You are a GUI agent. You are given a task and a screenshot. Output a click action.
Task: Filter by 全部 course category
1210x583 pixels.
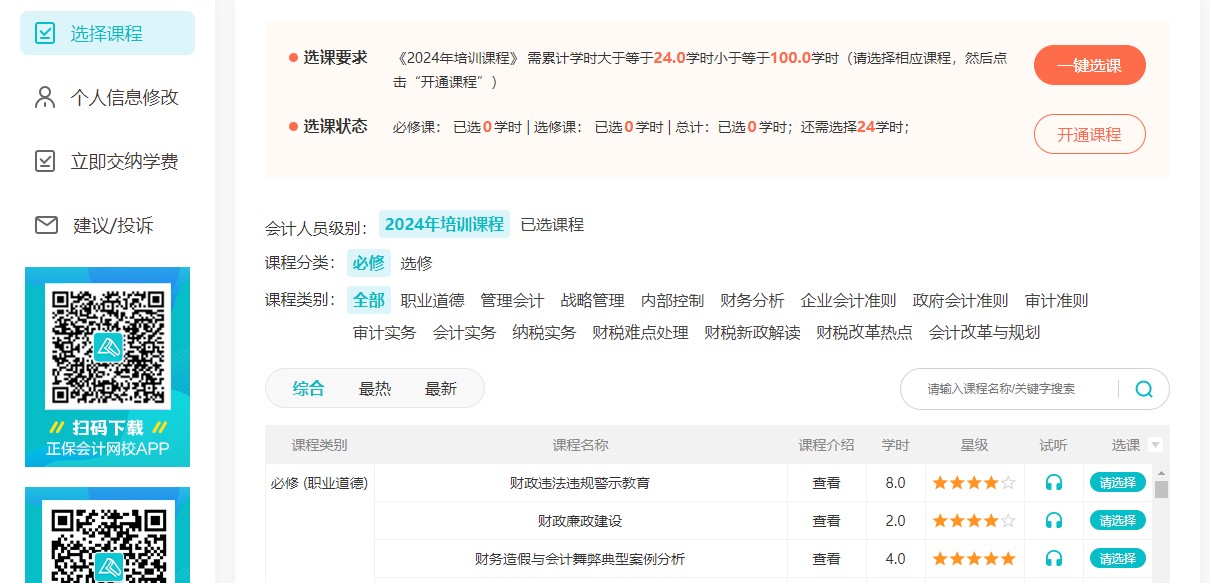point(368,300)
